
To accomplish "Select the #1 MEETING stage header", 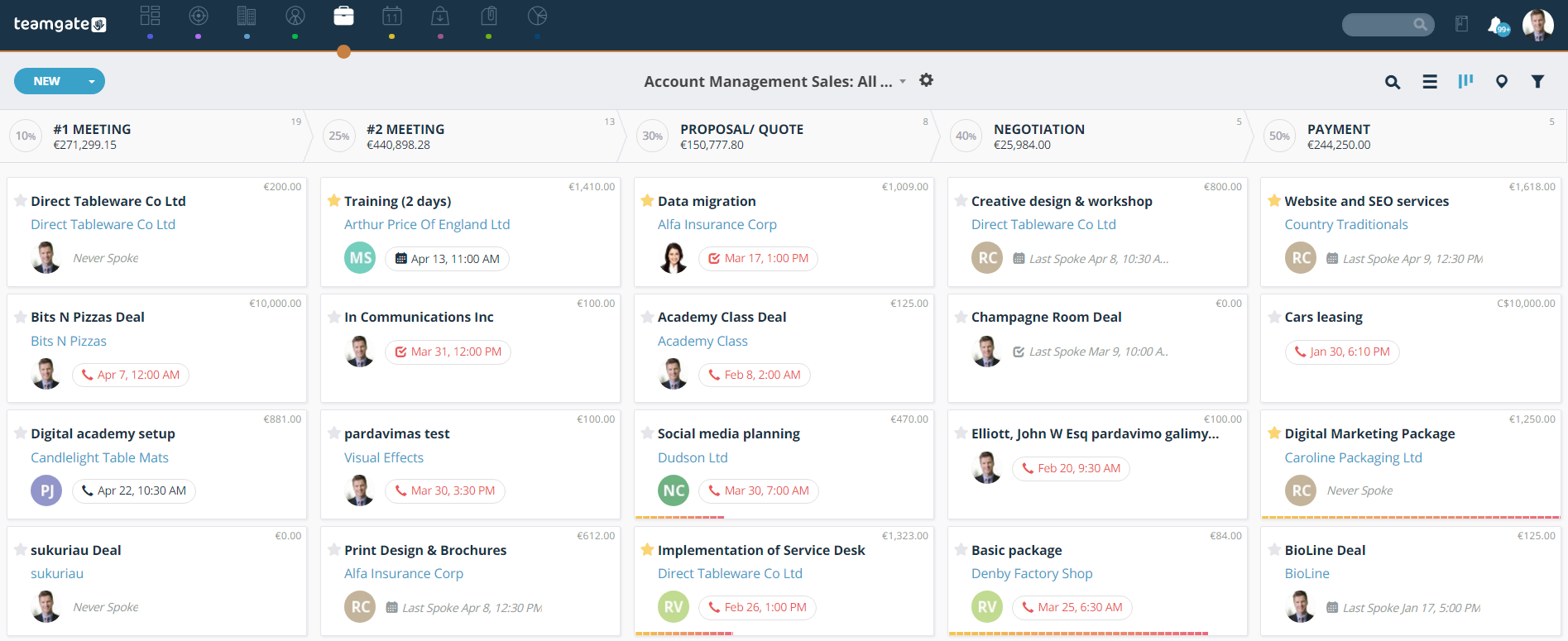I will (157, 136).
